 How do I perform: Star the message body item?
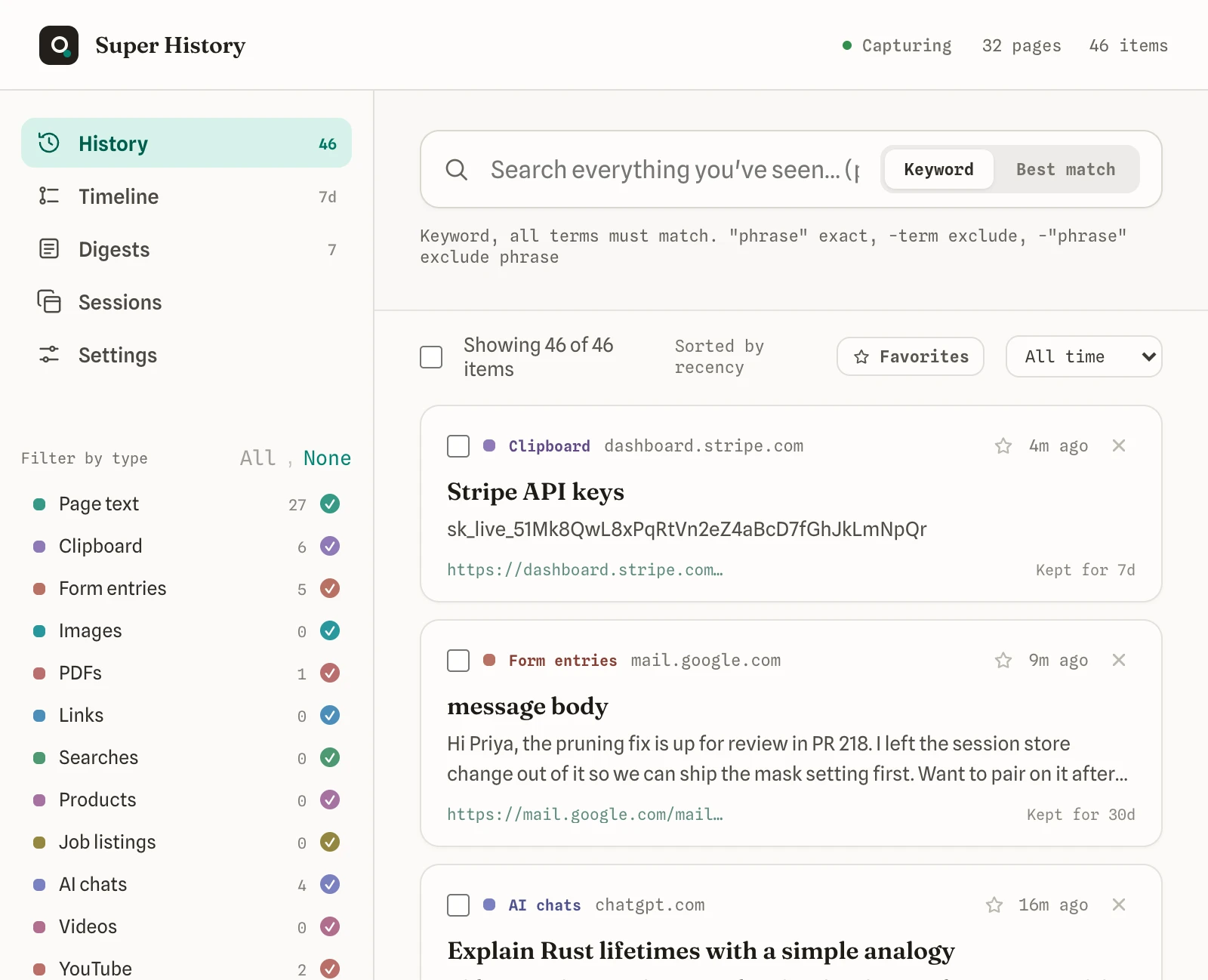coord(1003,660)
